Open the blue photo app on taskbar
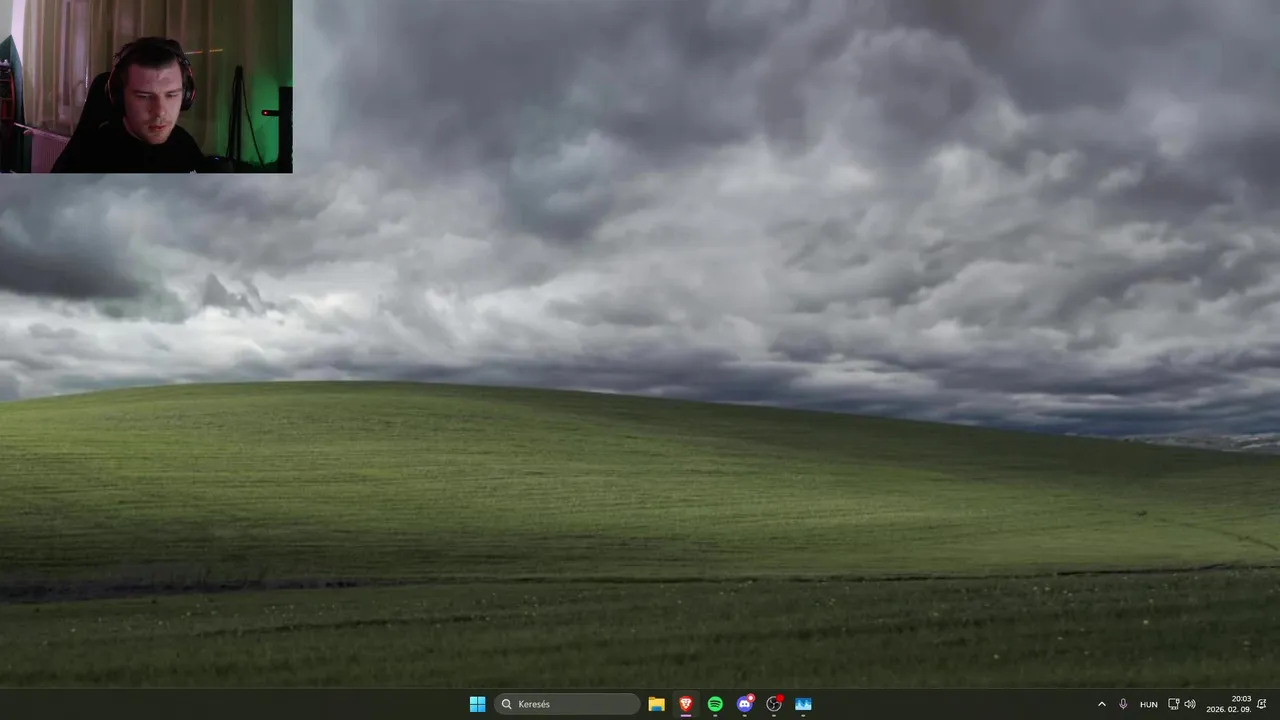This screenshot has width=1280, height=720. coord(803,704)
